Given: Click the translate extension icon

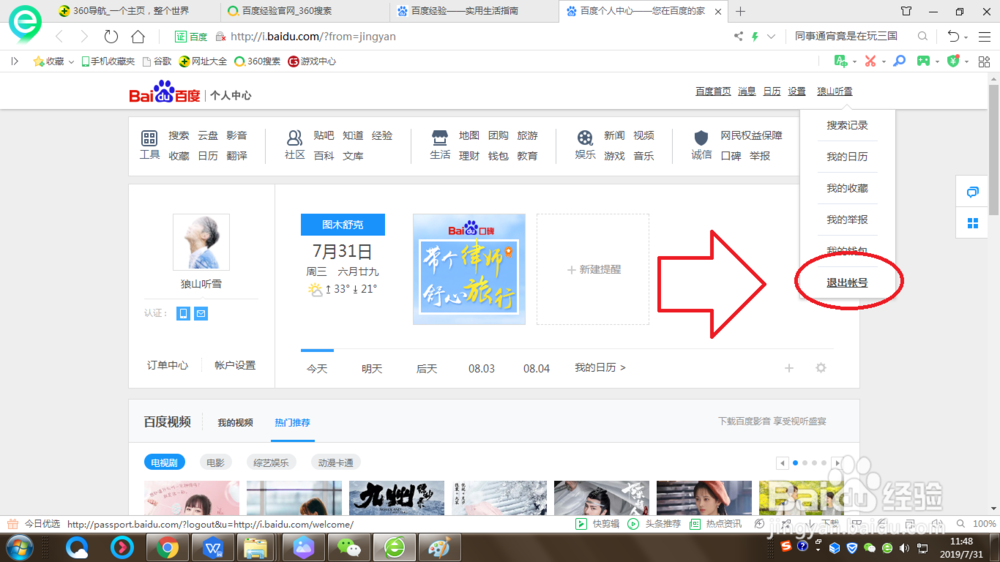Looking at the screenshot, I should [841, 61].
